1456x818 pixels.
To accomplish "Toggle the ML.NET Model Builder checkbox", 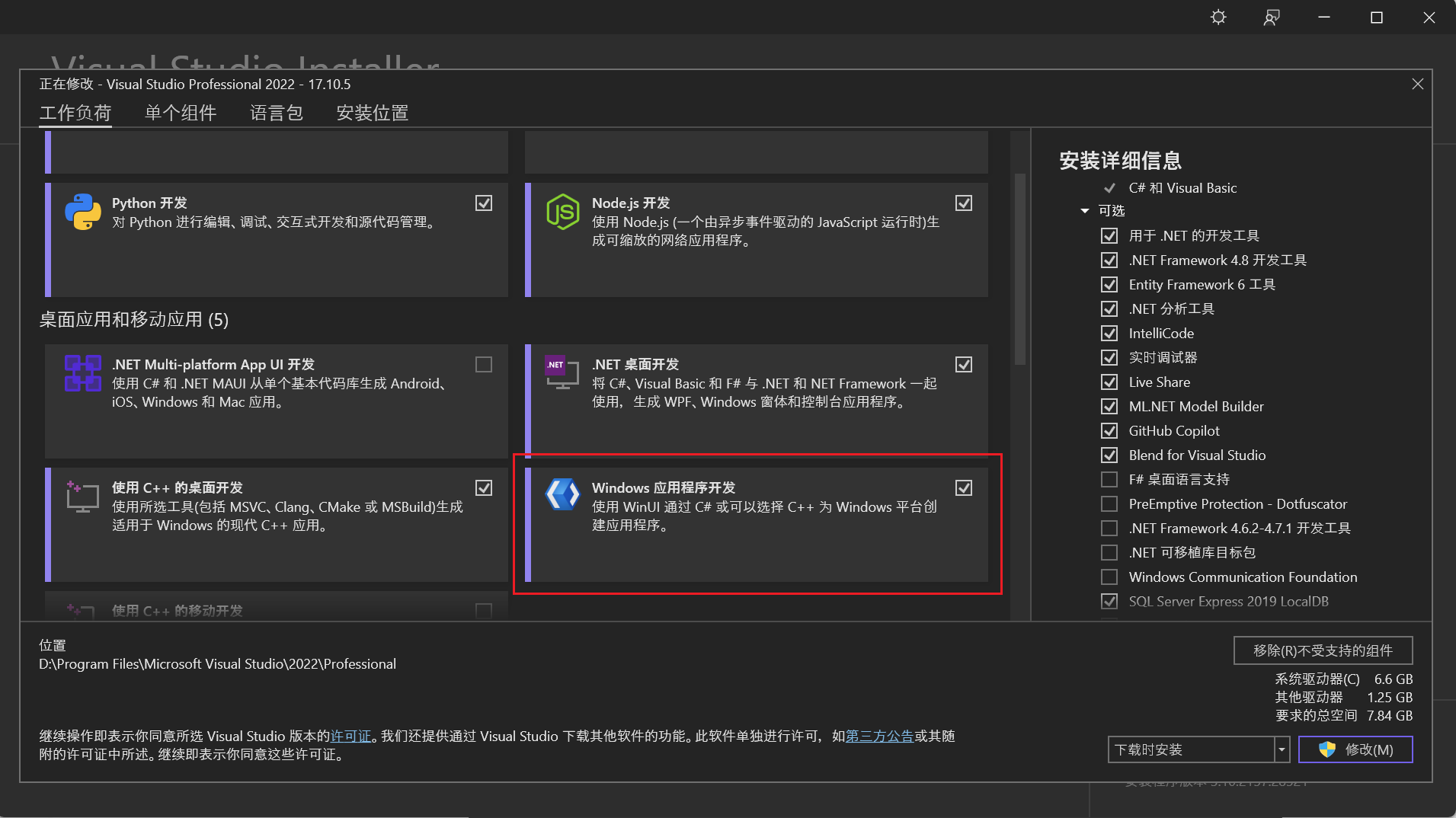I will 1109,406.
